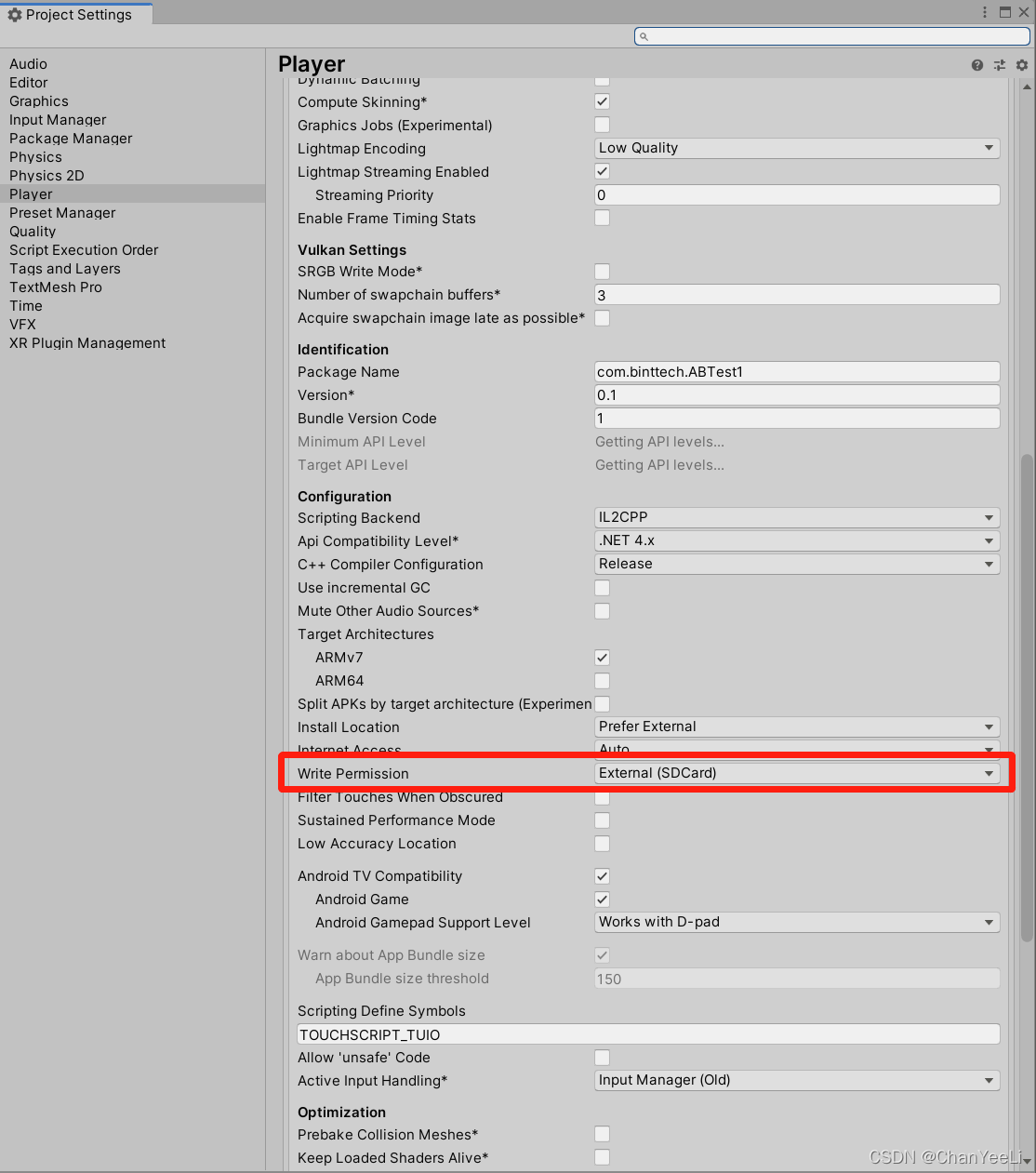Edit the Streaming Priority field
This screenshot has height=1173, width=1036.
[797, 194]
